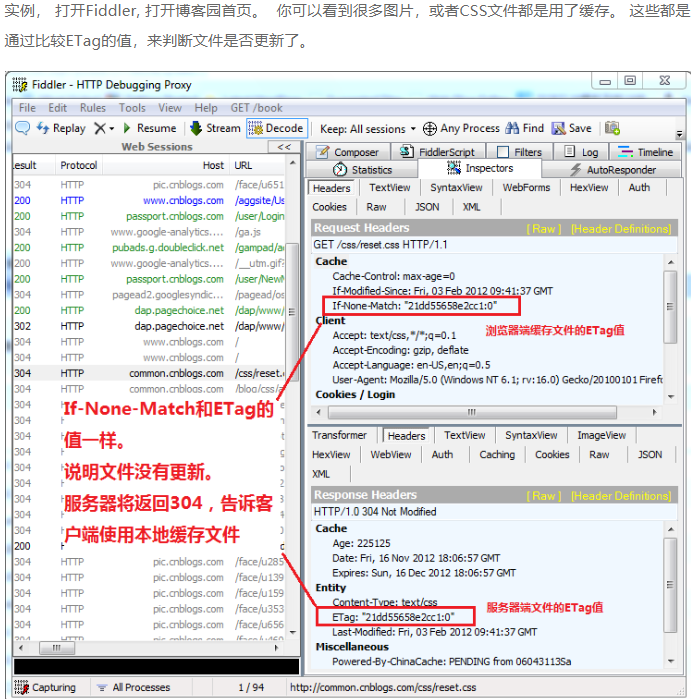The height and width of the screenshot is (699, 691).
Task: Select the ImageView tab
Action: pos(601,435)
